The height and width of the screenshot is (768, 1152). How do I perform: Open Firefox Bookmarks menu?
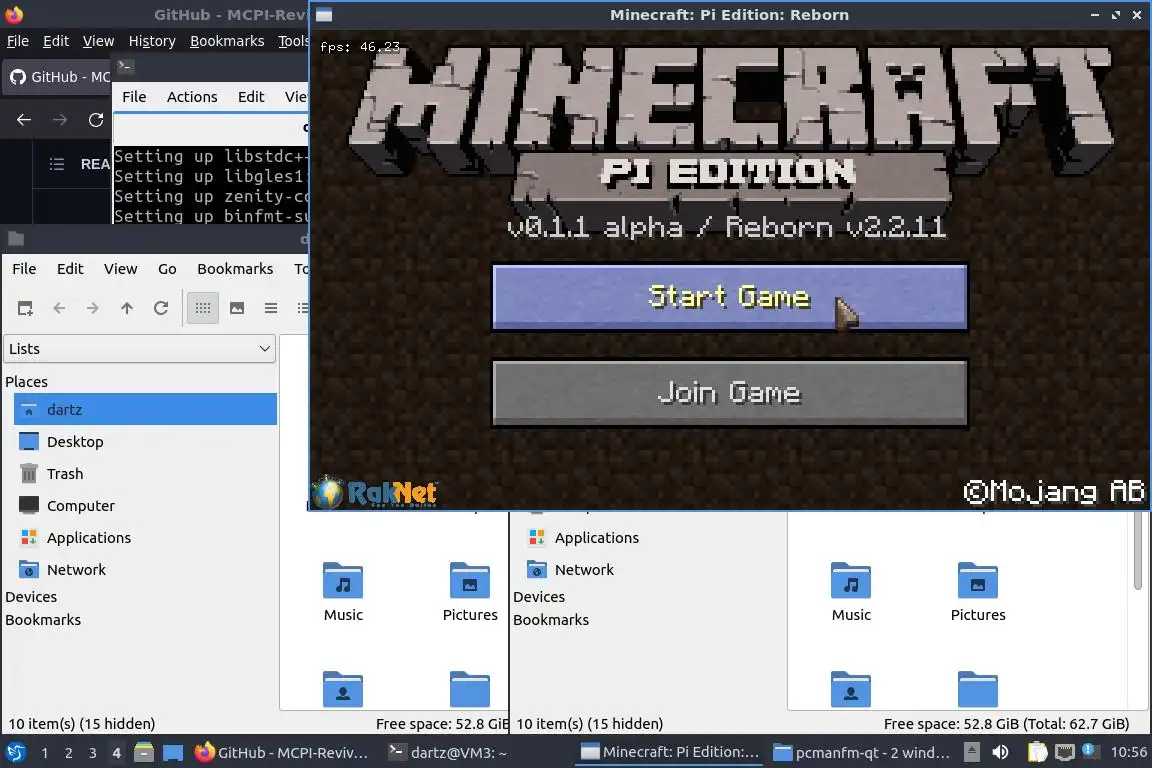pyautogui.click(x=227, y=41)
